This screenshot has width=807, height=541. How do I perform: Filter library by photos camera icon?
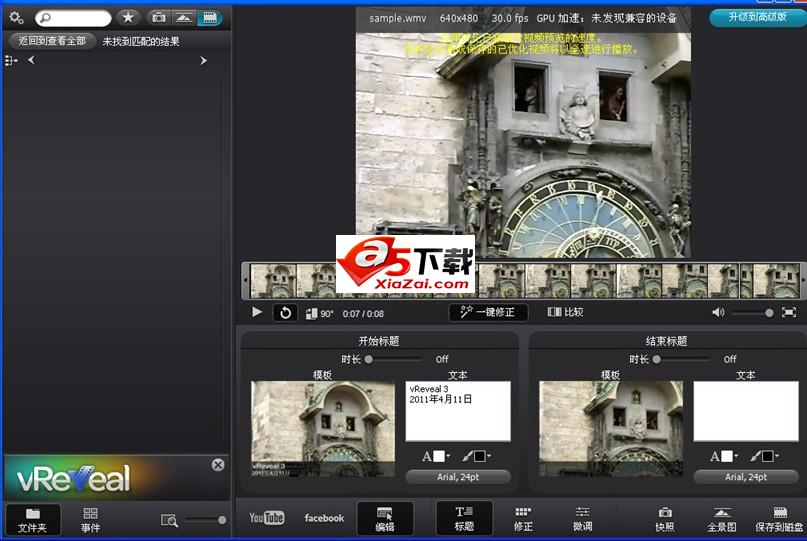[x=158, y=18]
